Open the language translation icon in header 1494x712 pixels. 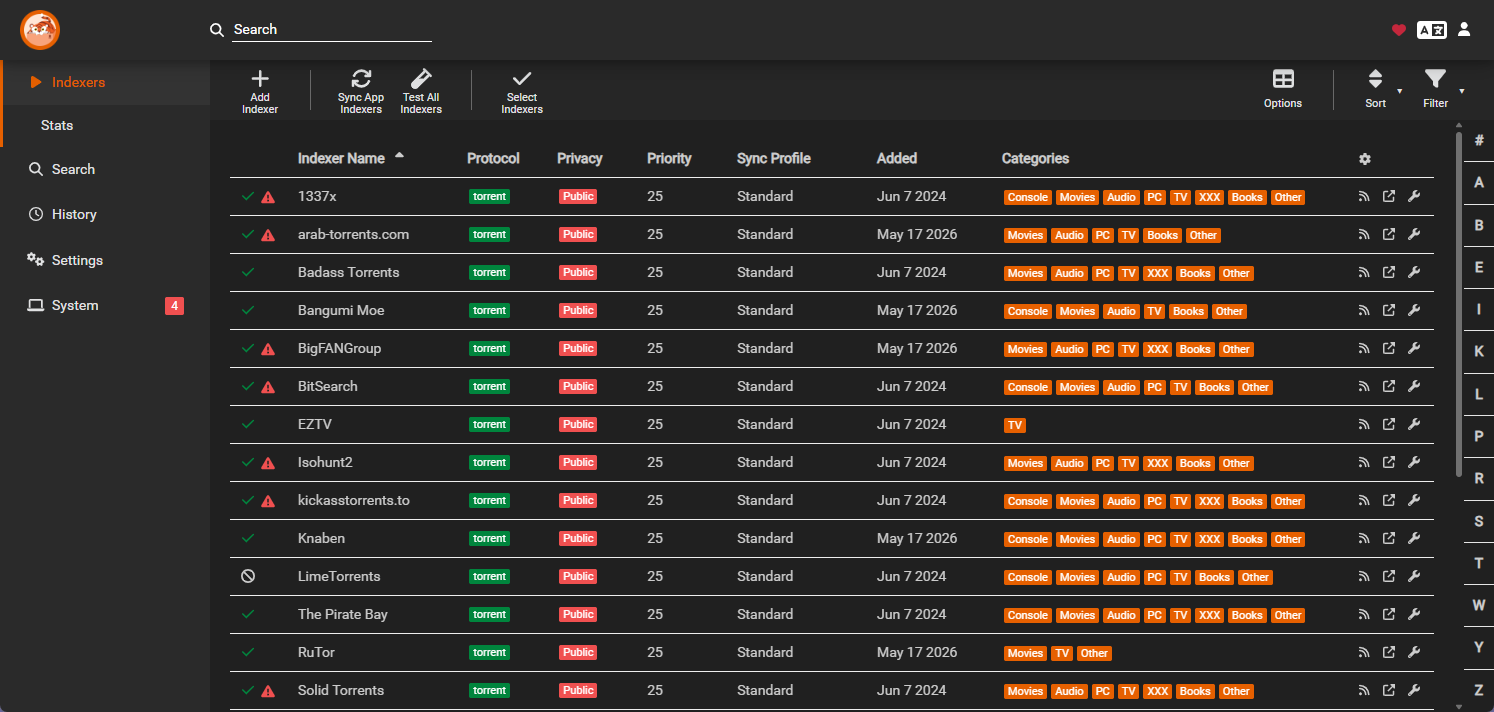click(x=1432, y=30)
